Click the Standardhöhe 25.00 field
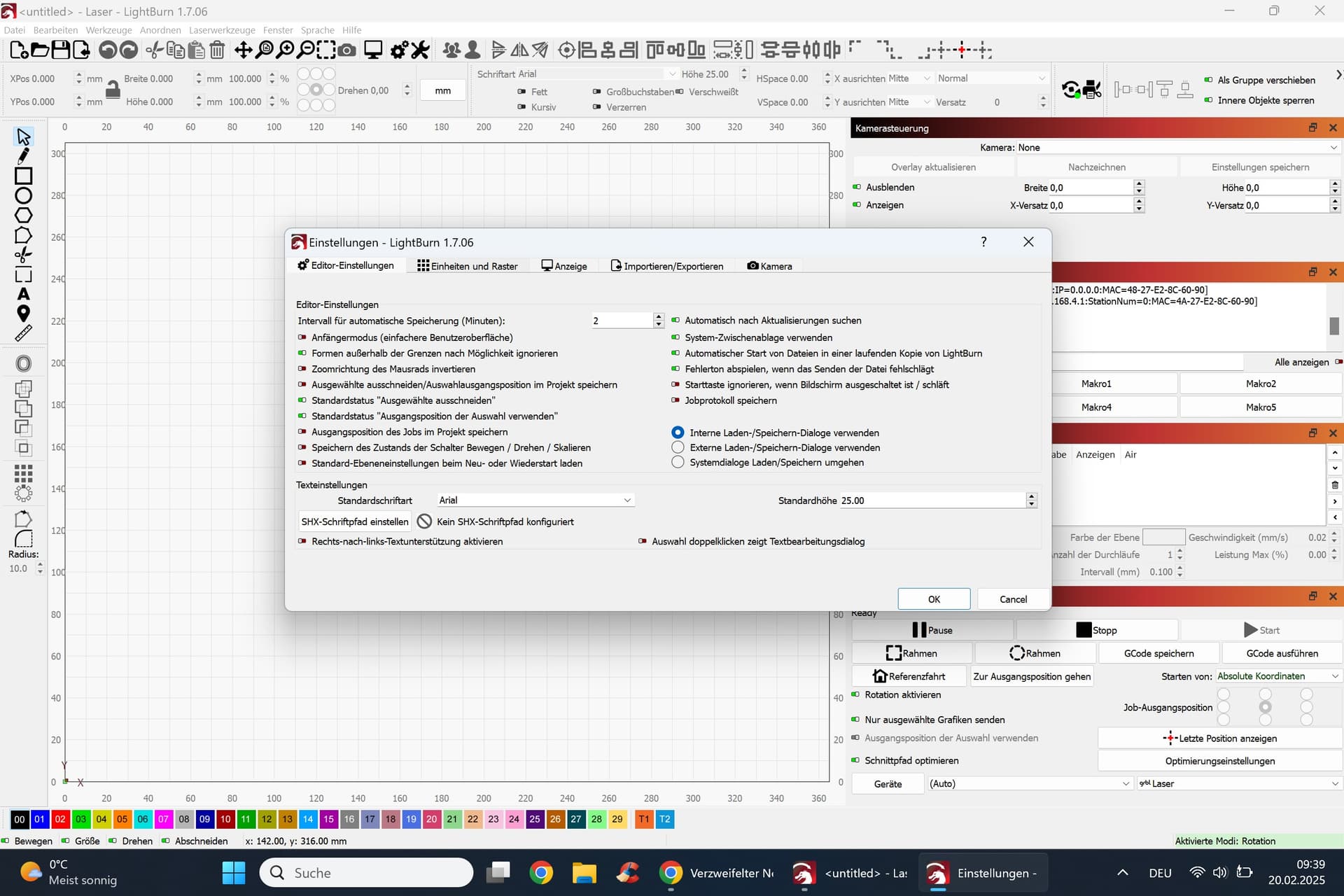1344x896 pixels. point(932,500)
